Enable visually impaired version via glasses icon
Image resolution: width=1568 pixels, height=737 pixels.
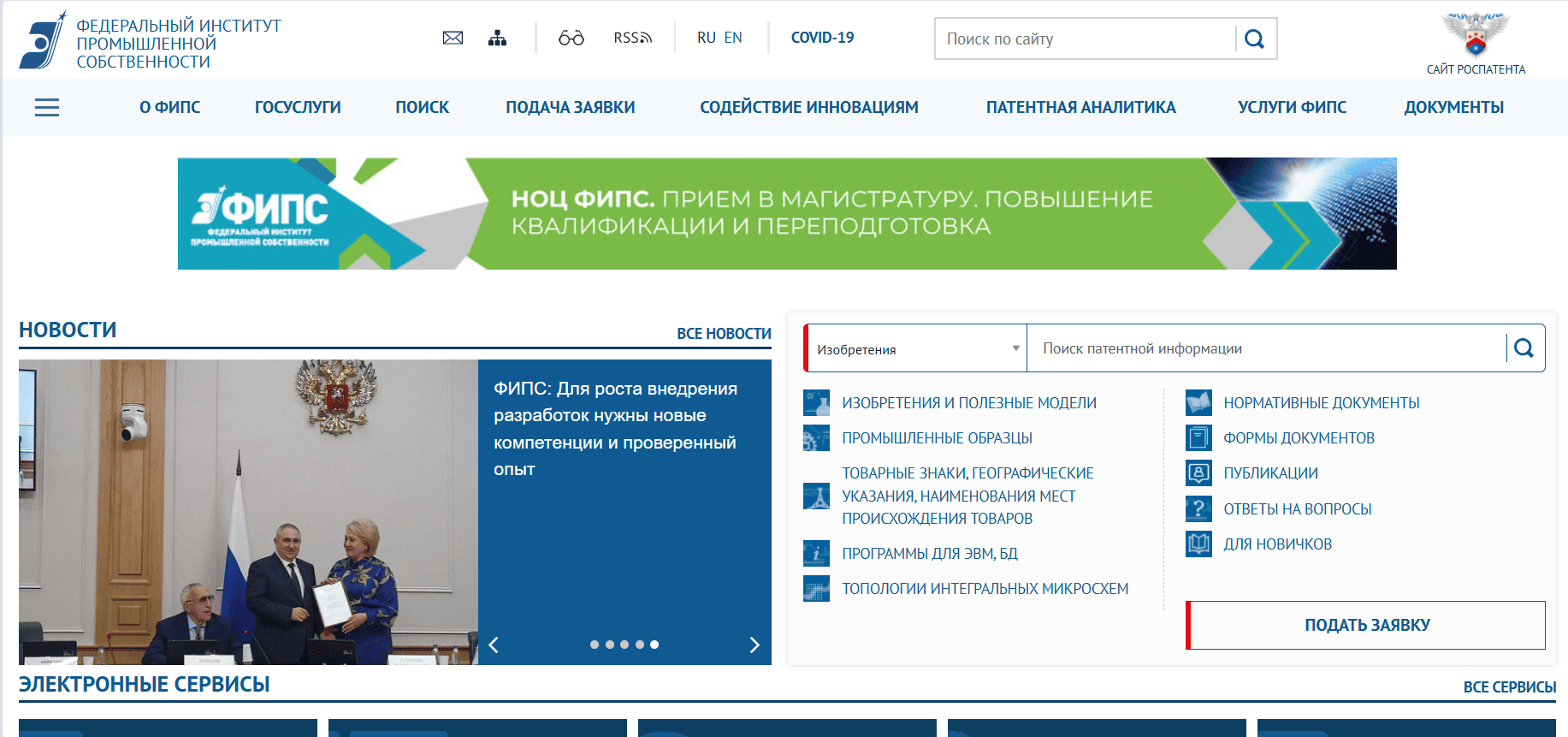click(571, 38)
